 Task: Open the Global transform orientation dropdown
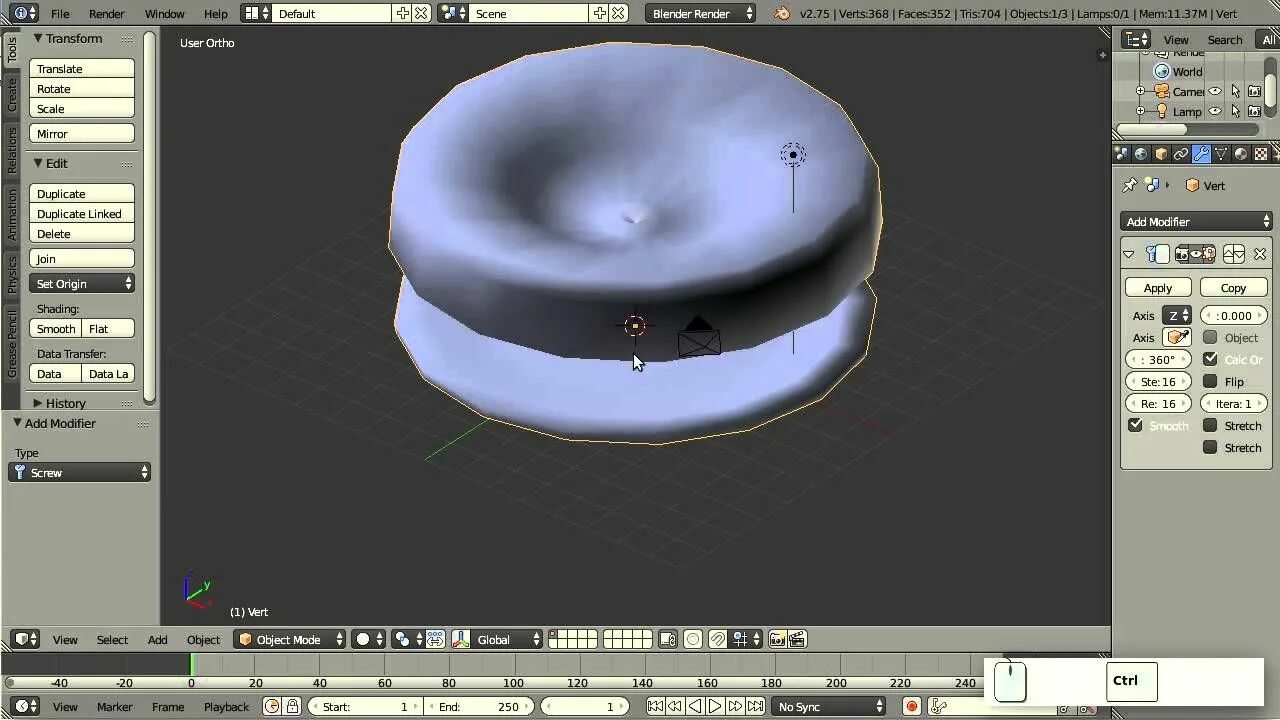[x=497, y=640]
